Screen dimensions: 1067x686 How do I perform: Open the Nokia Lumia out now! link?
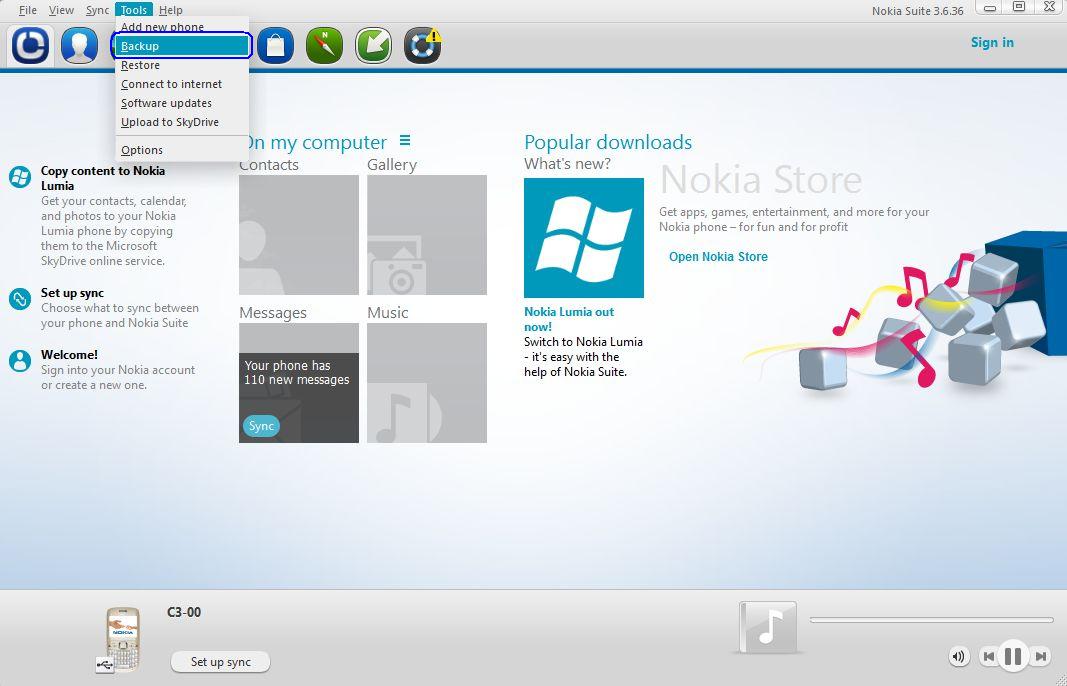[569, 319]
